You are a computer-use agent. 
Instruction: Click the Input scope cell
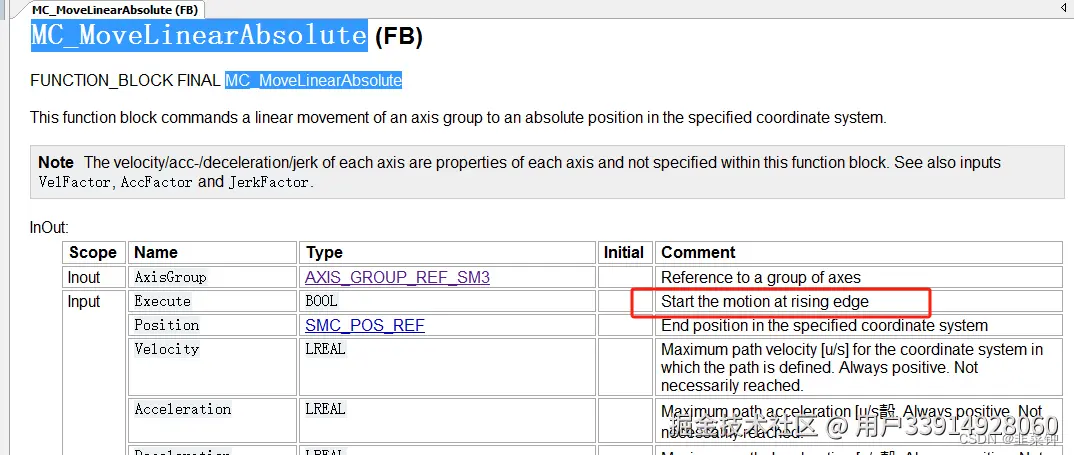(x=84, y=301)
